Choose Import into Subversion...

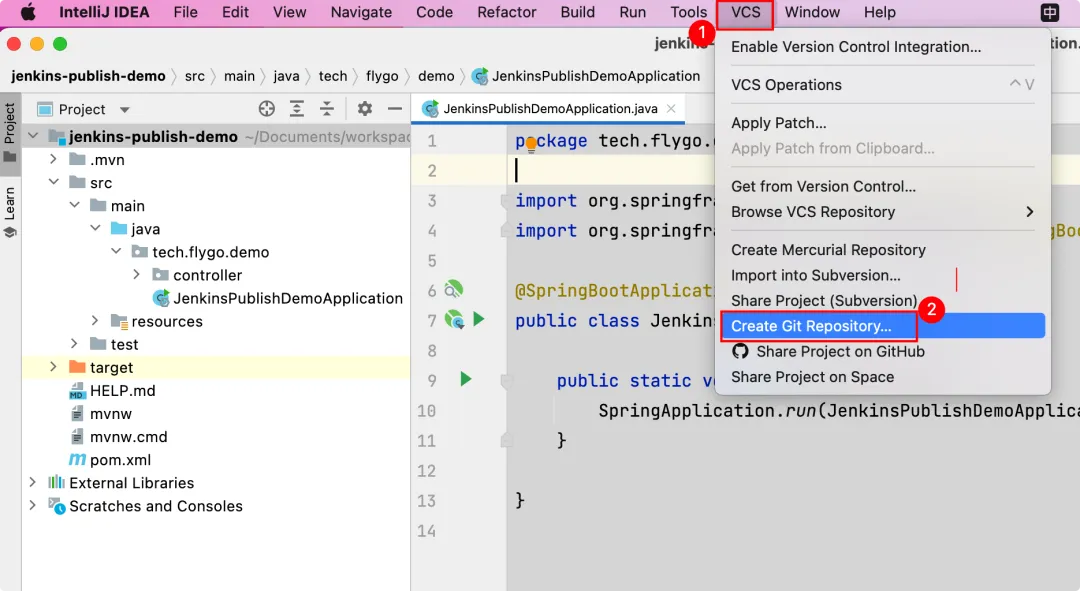click(882, 275)
